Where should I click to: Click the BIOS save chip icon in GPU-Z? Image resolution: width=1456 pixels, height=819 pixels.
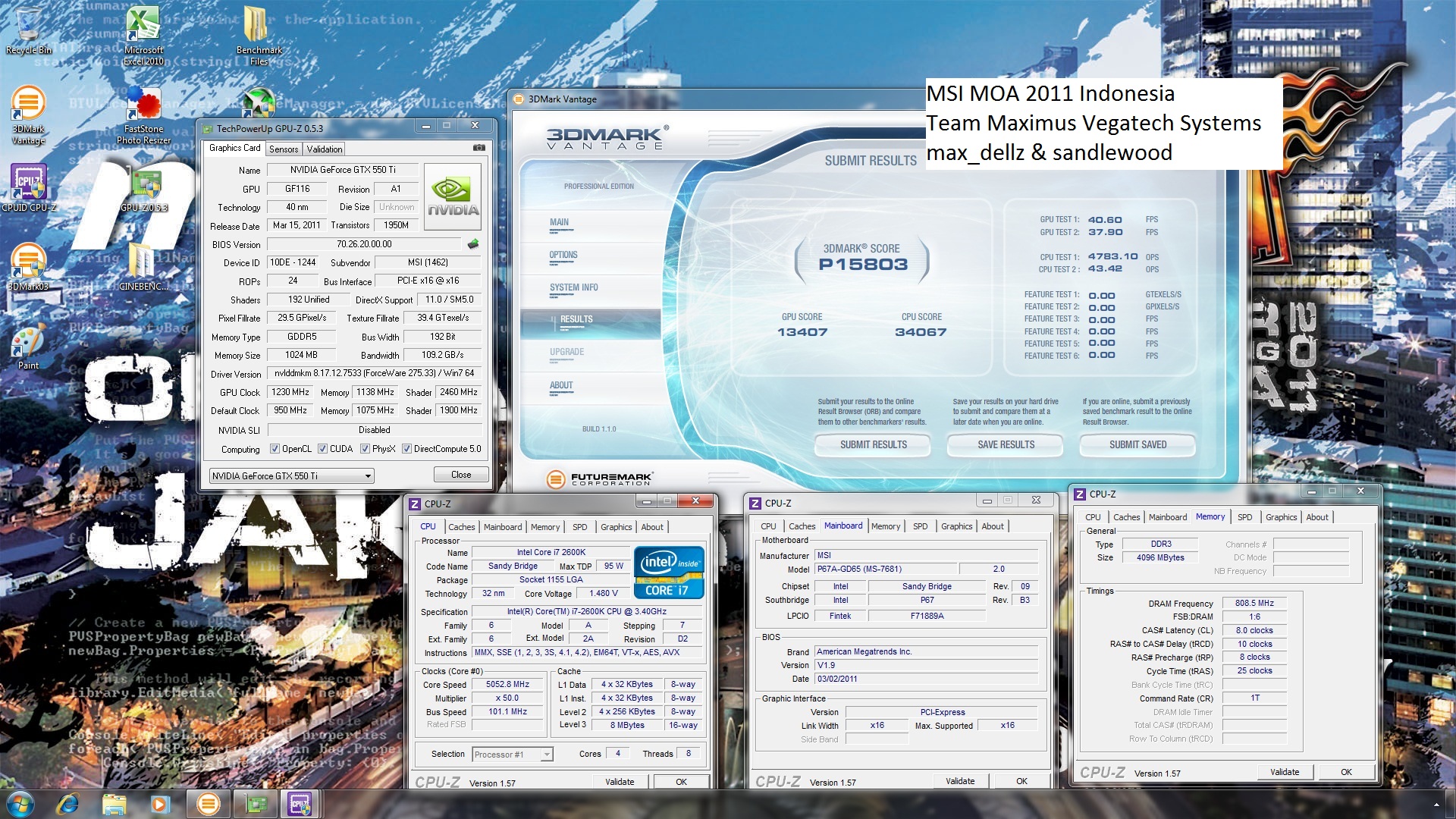click(x=473, y=244)
